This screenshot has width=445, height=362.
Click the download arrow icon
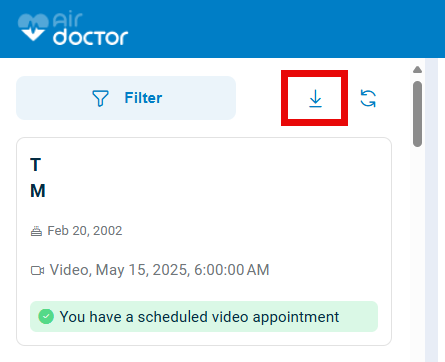315,98
